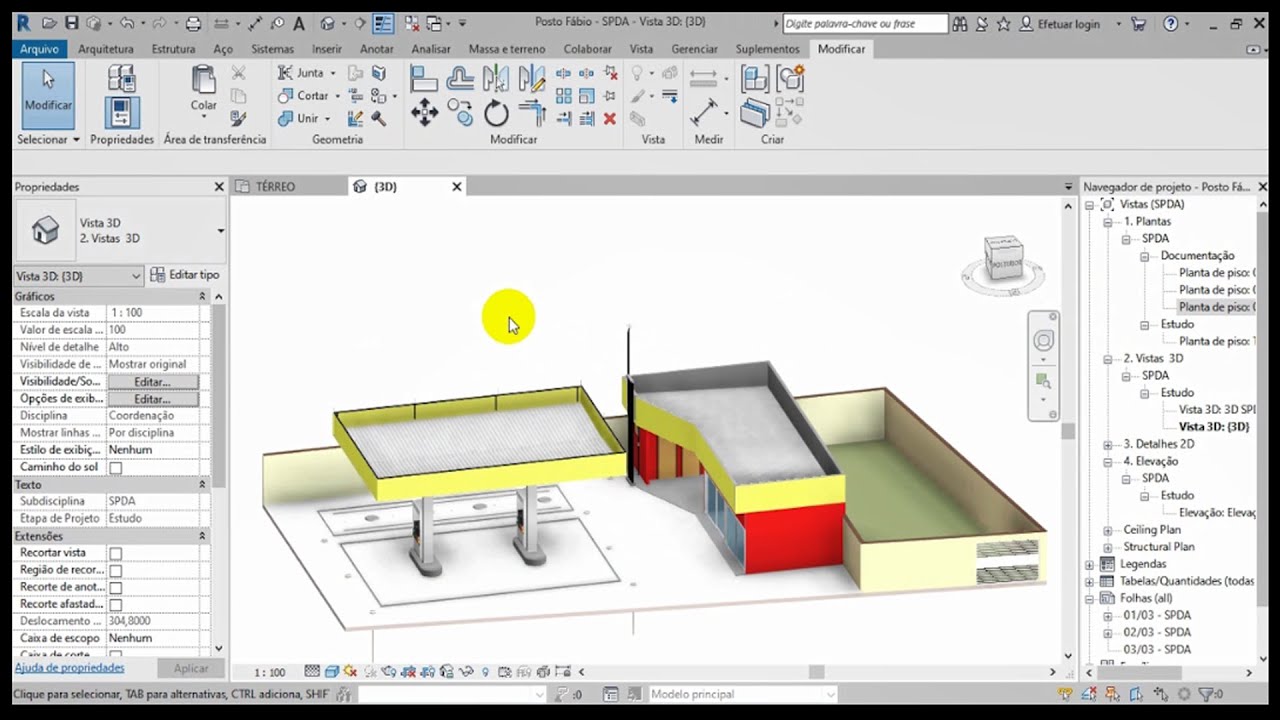Select the Copy tool in Modificar panel
This screenshot has height=720, width=1280.
click(460, 113)
